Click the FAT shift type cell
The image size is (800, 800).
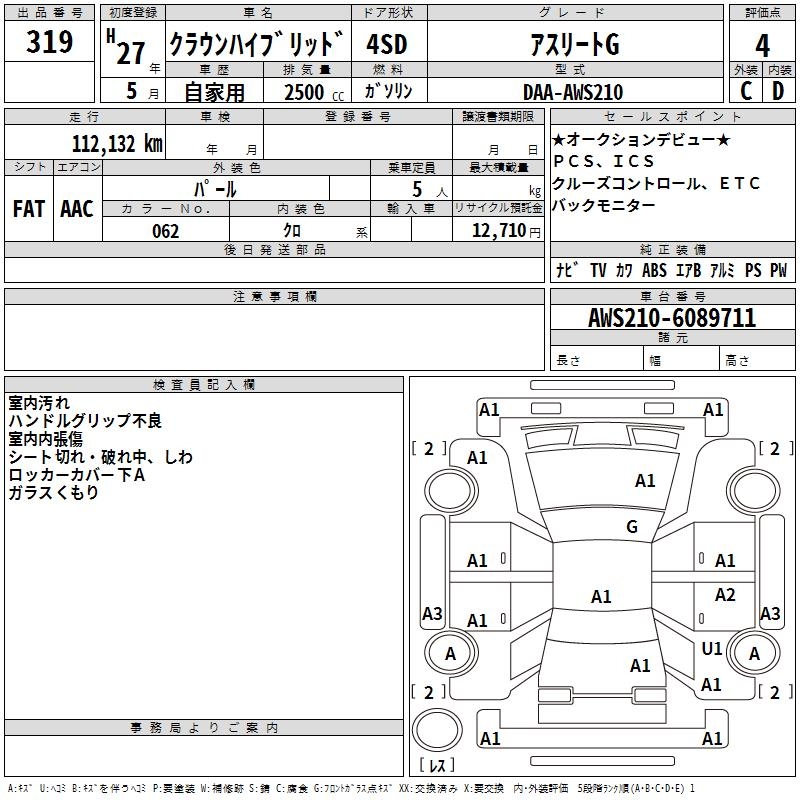pos(29,209)
